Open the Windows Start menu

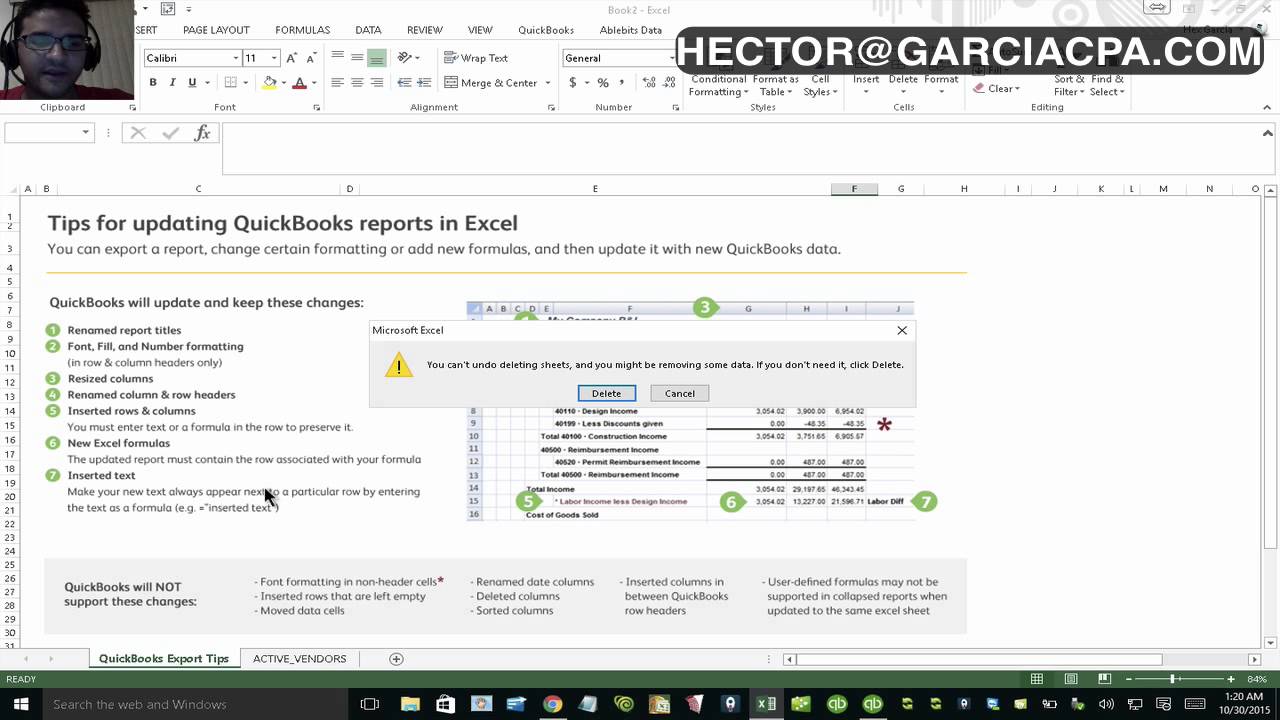coord(20,704)
